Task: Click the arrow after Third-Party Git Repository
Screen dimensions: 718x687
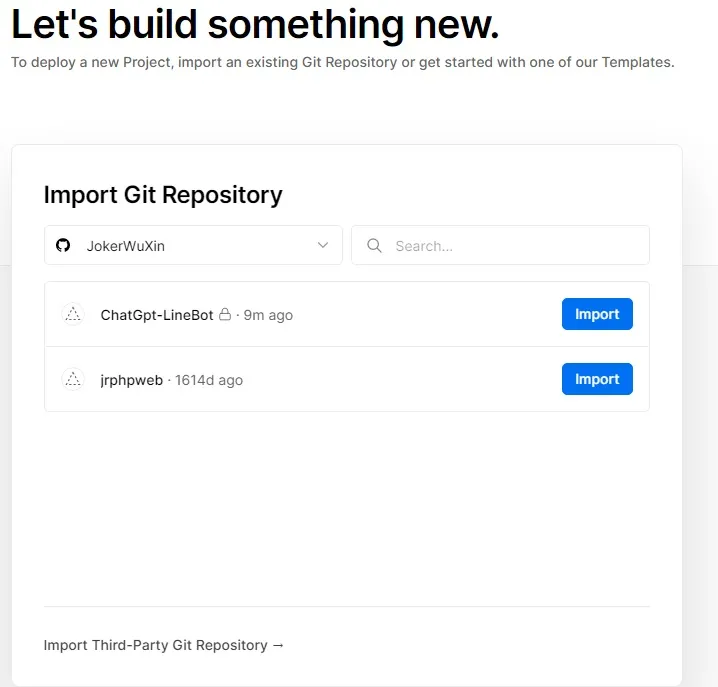Action: tap(278, 645)
